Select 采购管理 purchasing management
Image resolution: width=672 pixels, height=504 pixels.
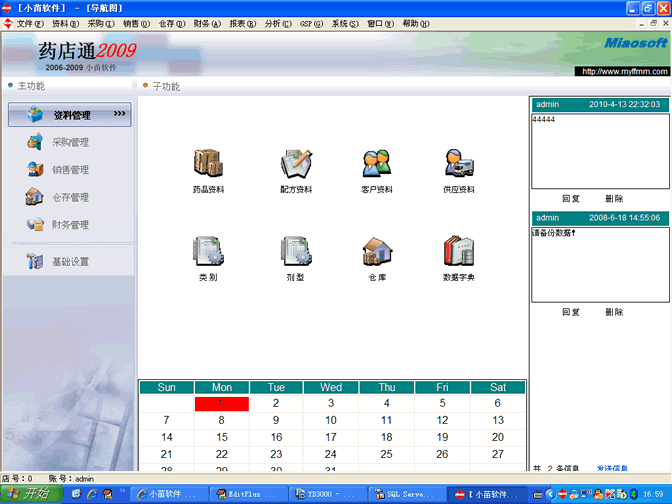70,142
